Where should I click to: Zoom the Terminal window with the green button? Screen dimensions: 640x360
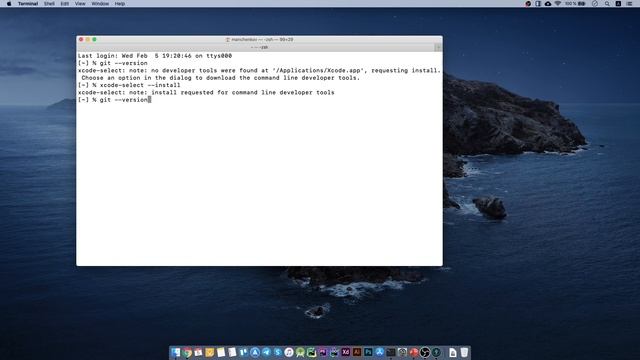[x=94, y=40]
